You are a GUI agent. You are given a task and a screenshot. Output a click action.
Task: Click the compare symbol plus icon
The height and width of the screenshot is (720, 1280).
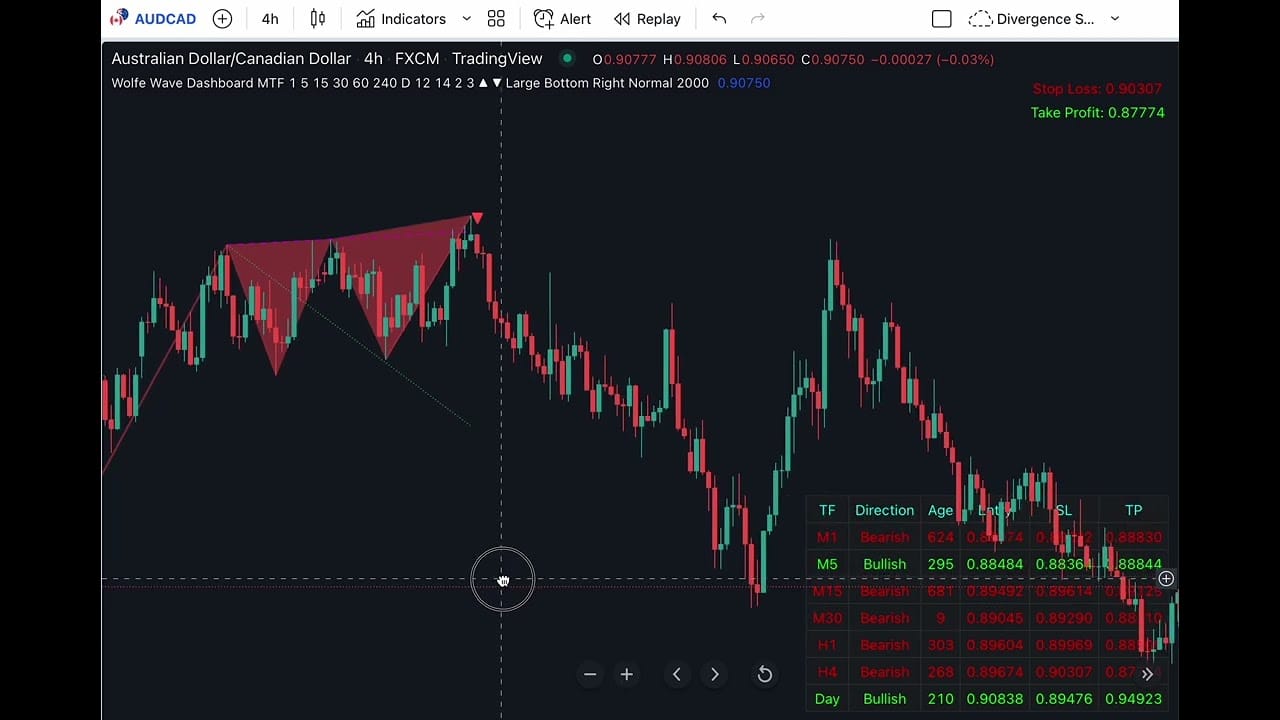(x=222, y=18)
